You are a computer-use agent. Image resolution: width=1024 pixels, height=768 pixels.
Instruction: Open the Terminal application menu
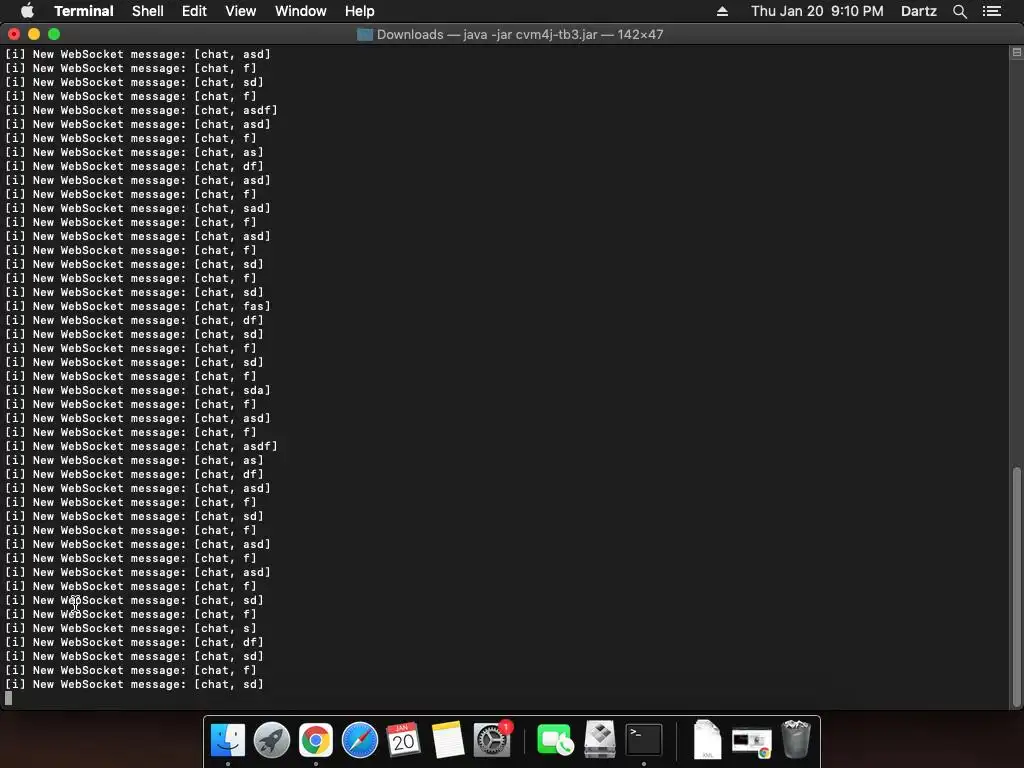(x=84, y=11)
